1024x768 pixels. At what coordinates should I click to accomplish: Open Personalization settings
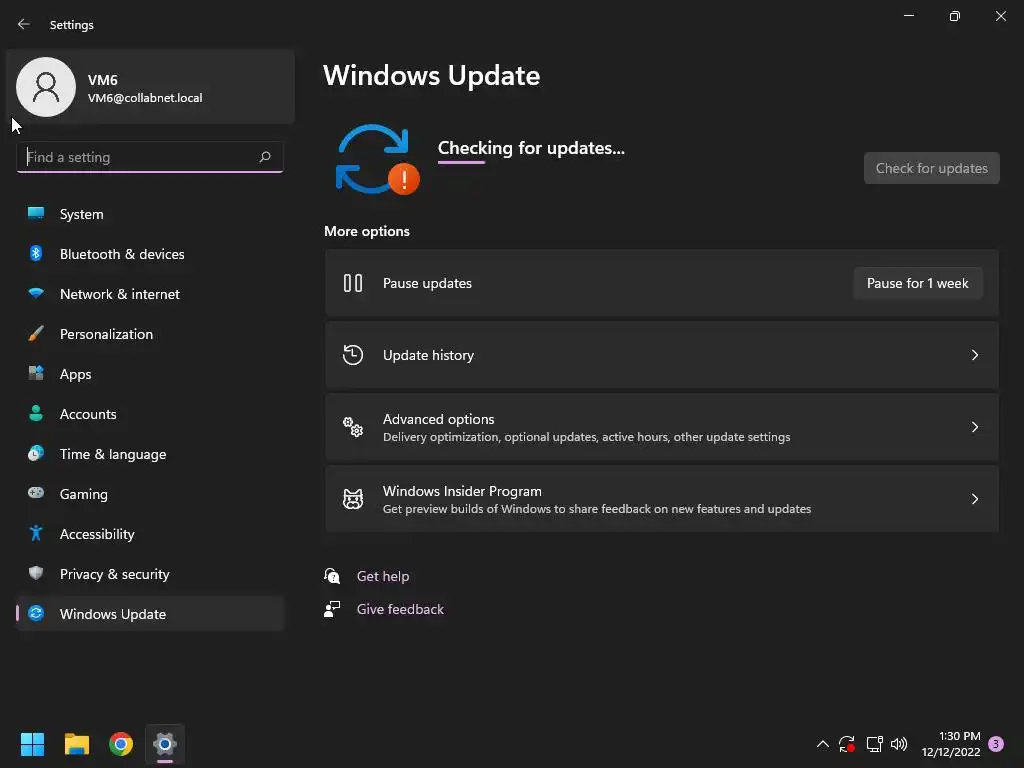[150, 334]
